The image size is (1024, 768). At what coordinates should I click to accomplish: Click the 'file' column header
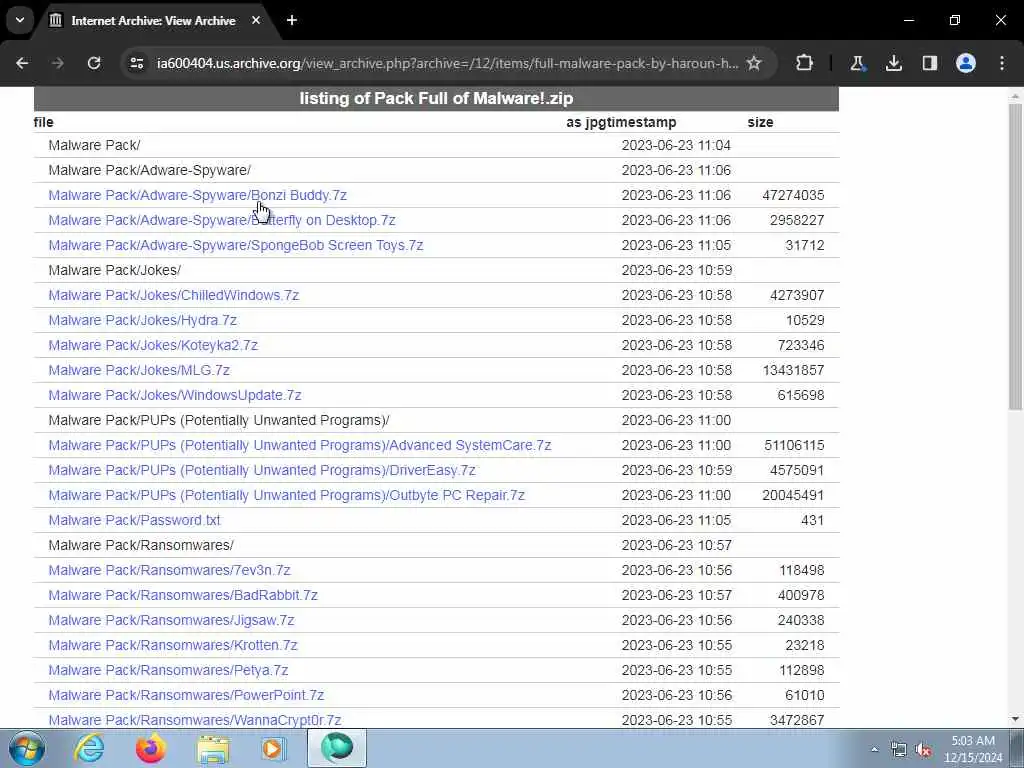[x=43, y=122]
